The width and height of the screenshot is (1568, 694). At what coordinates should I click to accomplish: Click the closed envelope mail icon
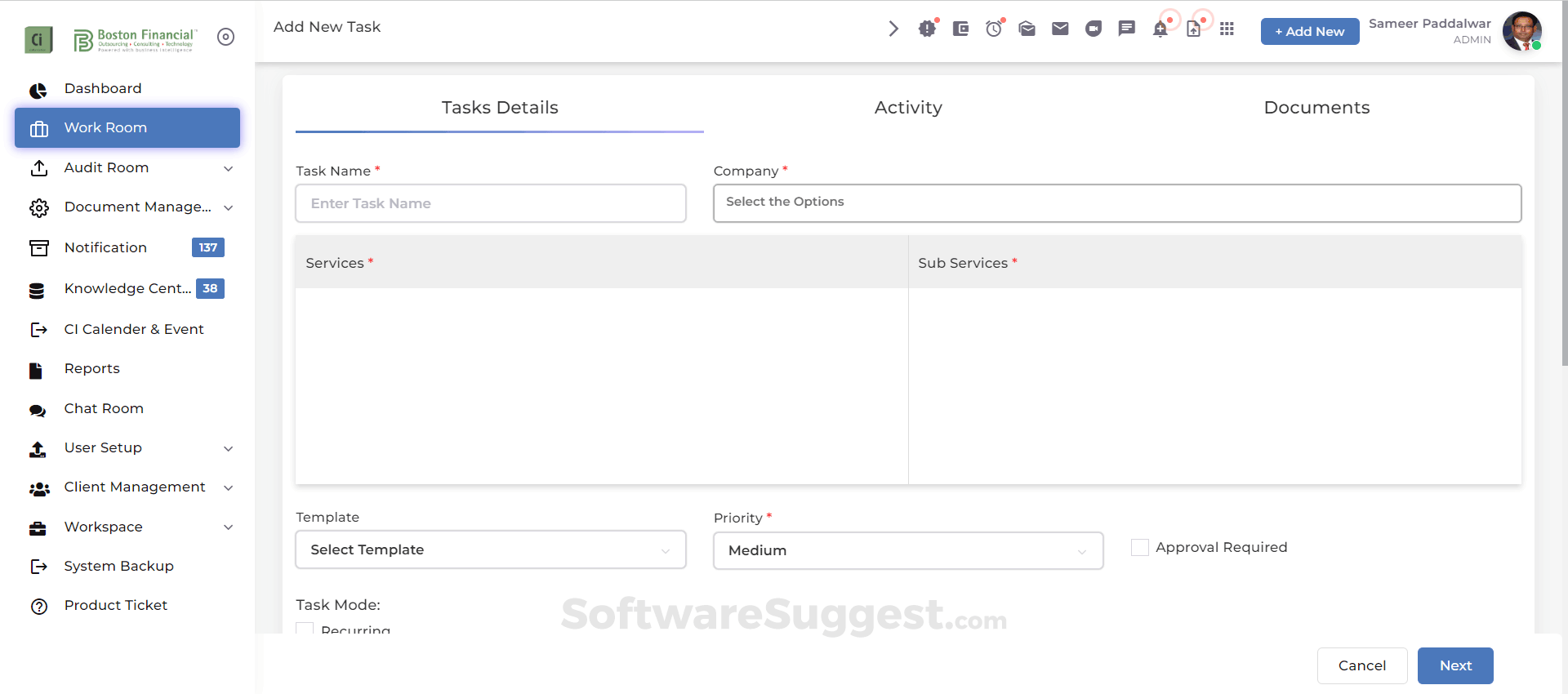(1060, 29)
